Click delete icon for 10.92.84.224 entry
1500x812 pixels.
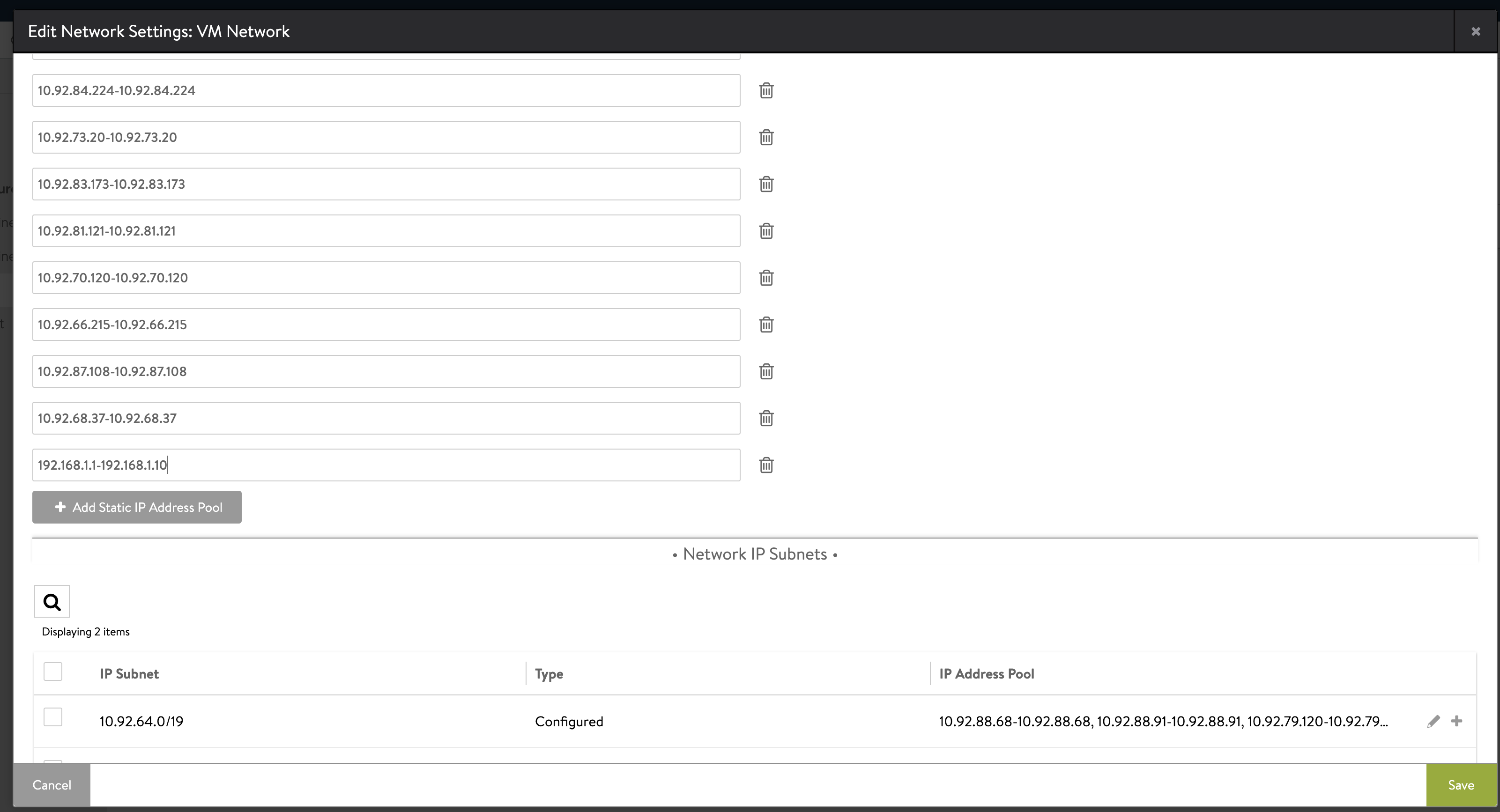pos(767,90)
